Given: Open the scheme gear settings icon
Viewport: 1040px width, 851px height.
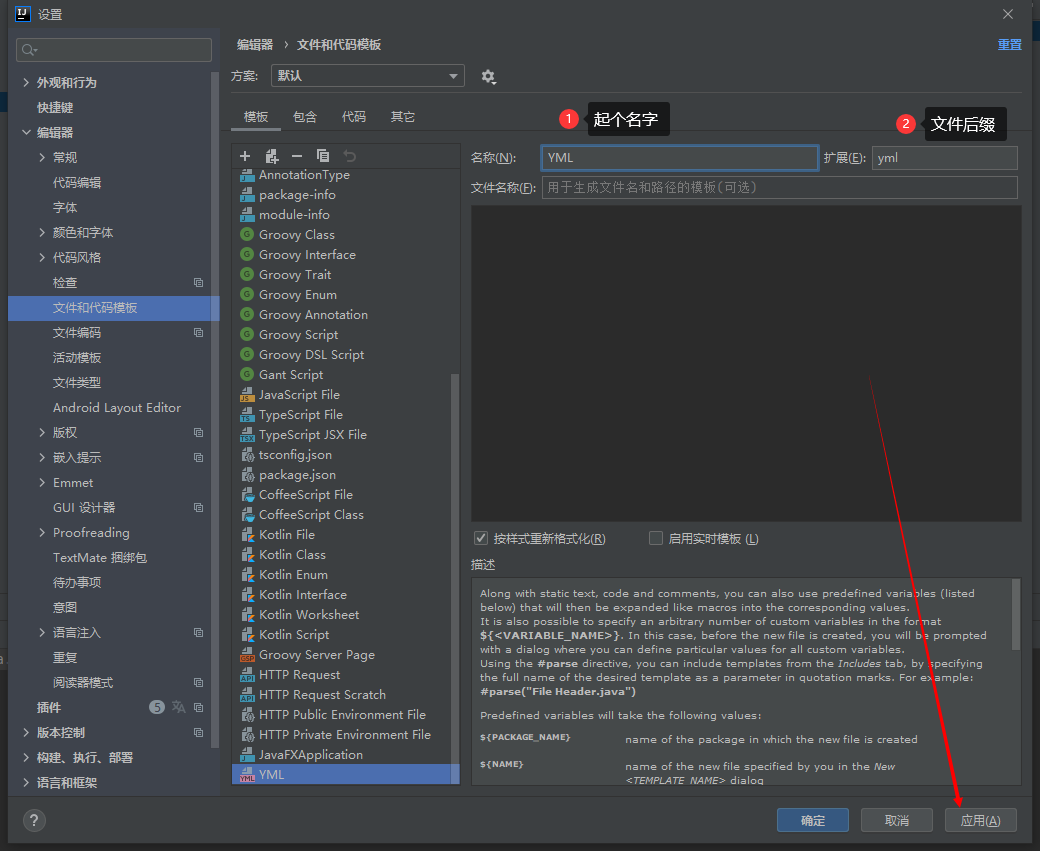Looking at the screenshot, I should pyautogui.click(x=488, y=77).
